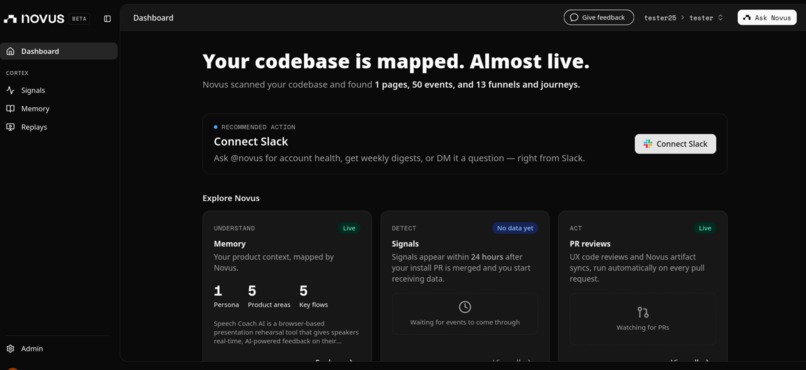Viewport: 806px width, 370px height.
Task: Click the clock icon in Signals card
Action: (x=465, y=307)
